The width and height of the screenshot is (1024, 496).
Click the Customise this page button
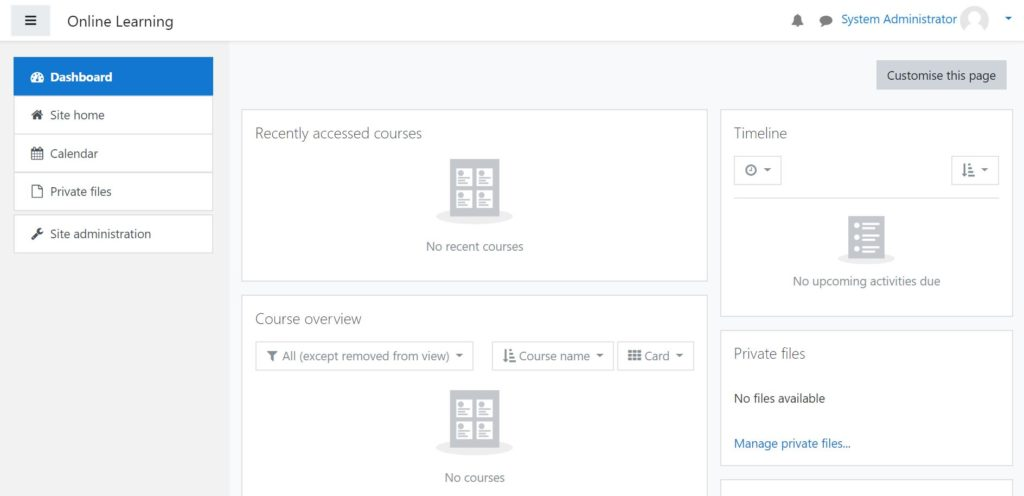tap(941, 75)
